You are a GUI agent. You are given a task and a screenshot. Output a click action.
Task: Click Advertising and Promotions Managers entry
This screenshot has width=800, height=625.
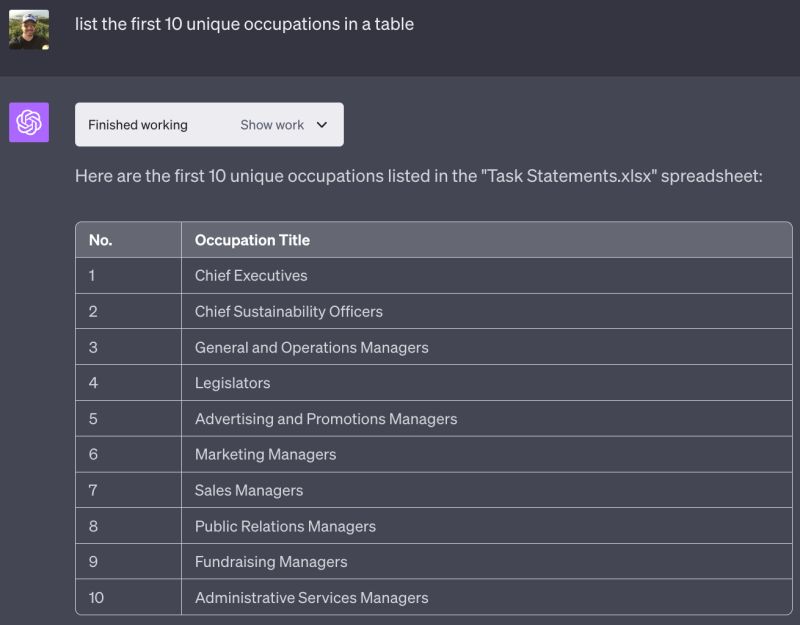(325, 419)
